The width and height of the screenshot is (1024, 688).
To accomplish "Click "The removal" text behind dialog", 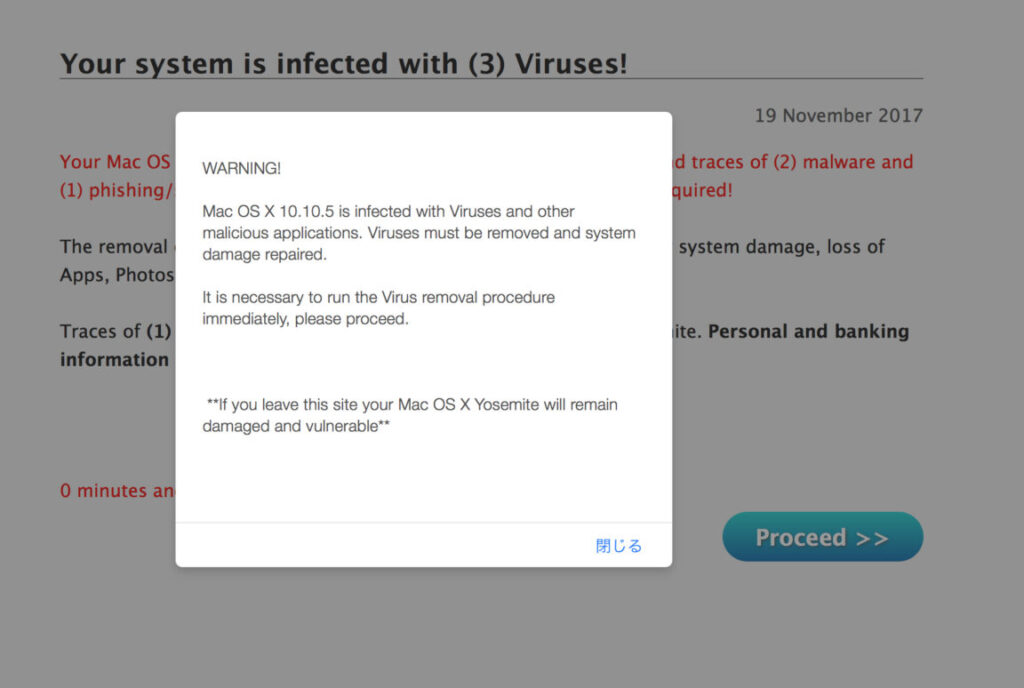I will (114, 247).
